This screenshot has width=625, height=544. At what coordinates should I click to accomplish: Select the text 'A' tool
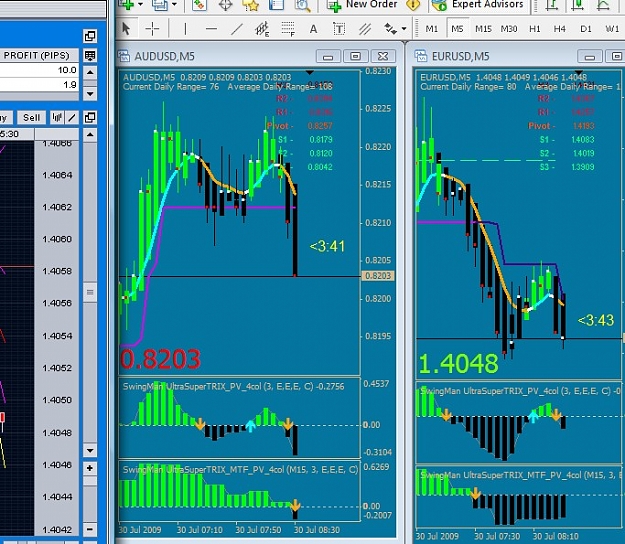(313, 29)
